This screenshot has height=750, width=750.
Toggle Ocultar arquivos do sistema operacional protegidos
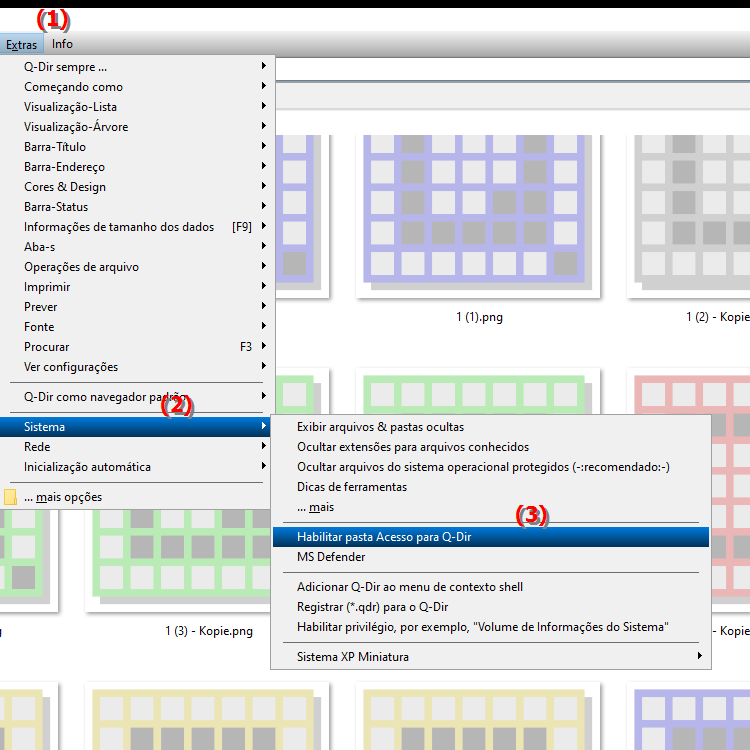[x=491, y=467]
